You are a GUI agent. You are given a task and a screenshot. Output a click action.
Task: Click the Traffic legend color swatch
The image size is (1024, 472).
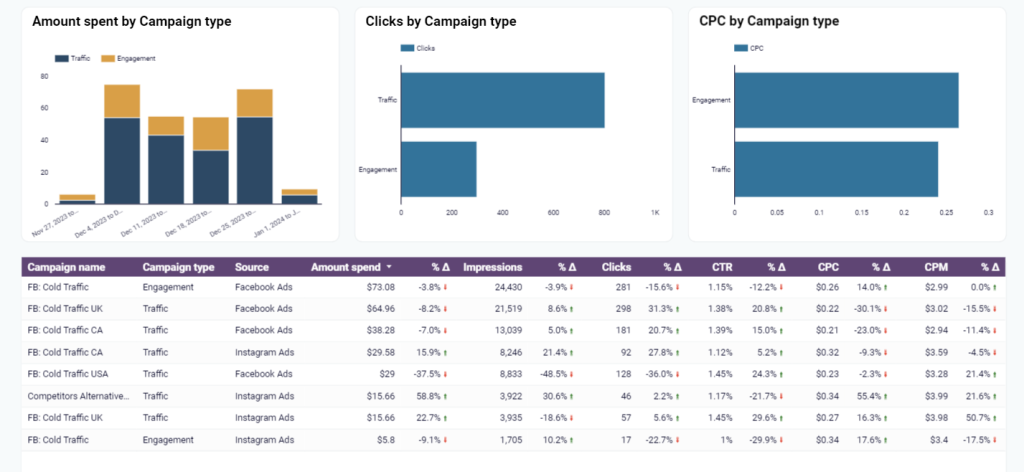coord(61,58)
